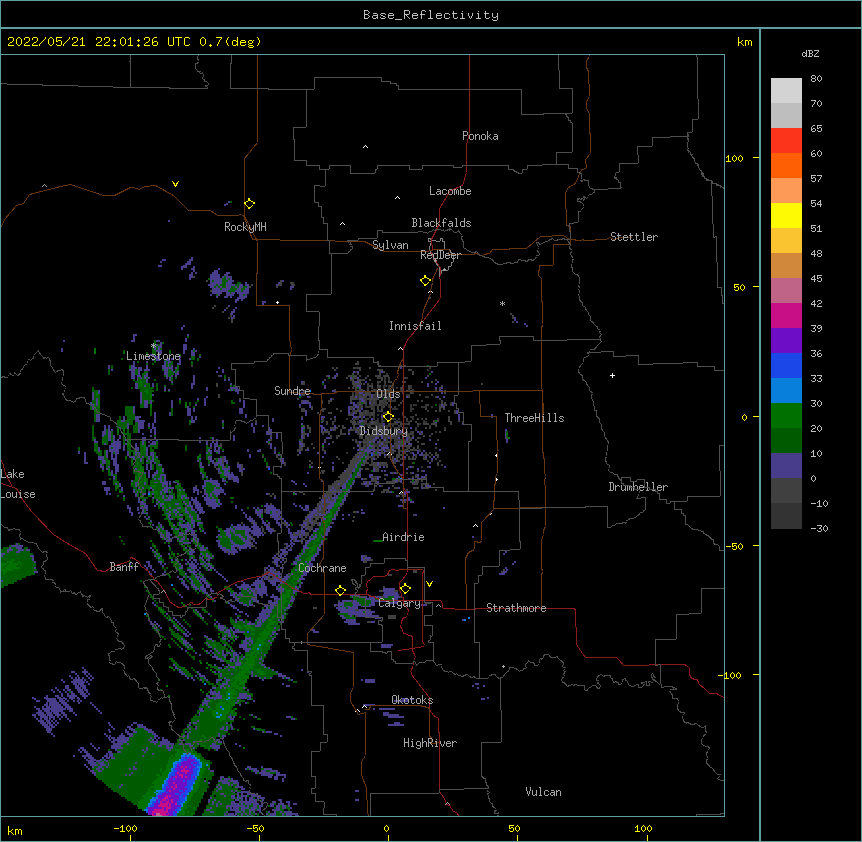862x842 pixels.
Task: Click the white asterisk marker east of Innisfail
Action: click(502, 303)
